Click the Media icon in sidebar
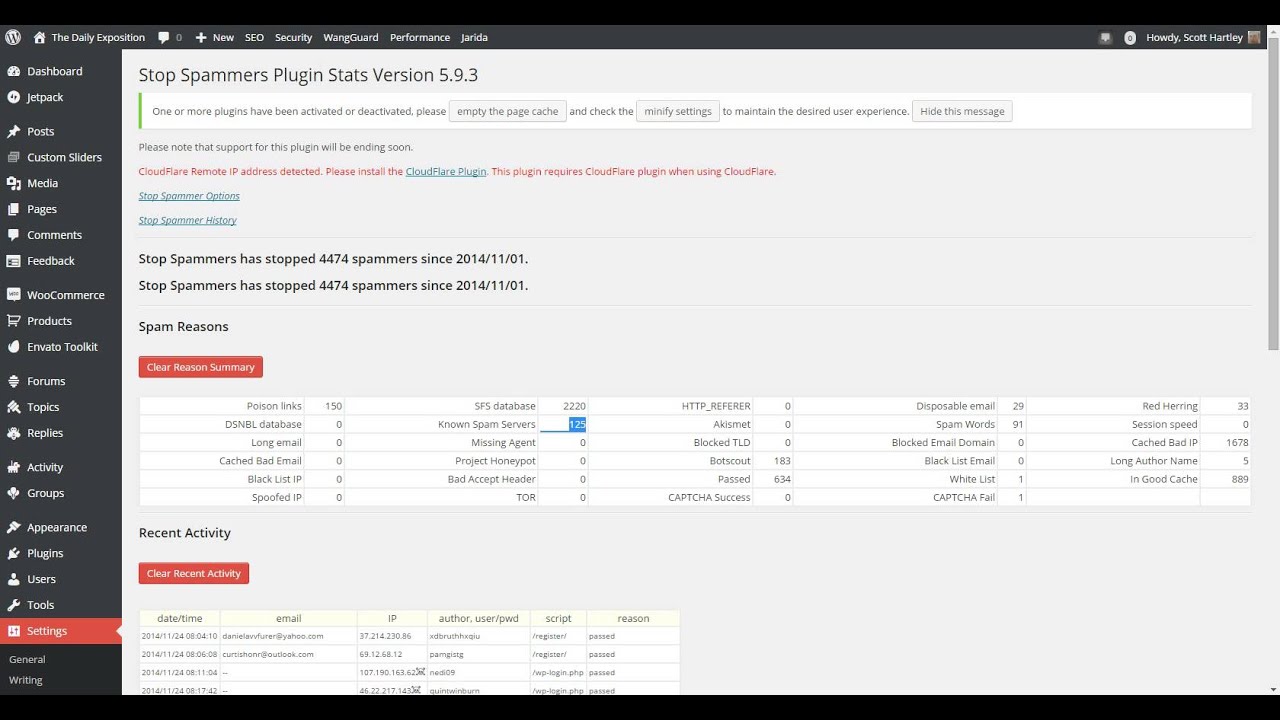The height and width of the screenshot is (720, 1280). point(13,183)
